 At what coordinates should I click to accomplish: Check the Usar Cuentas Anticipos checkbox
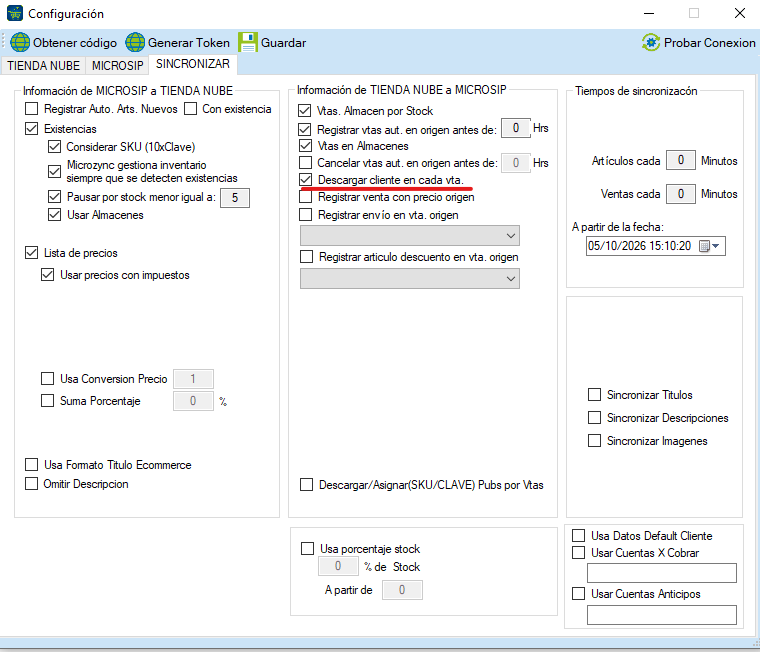point(578,594)
